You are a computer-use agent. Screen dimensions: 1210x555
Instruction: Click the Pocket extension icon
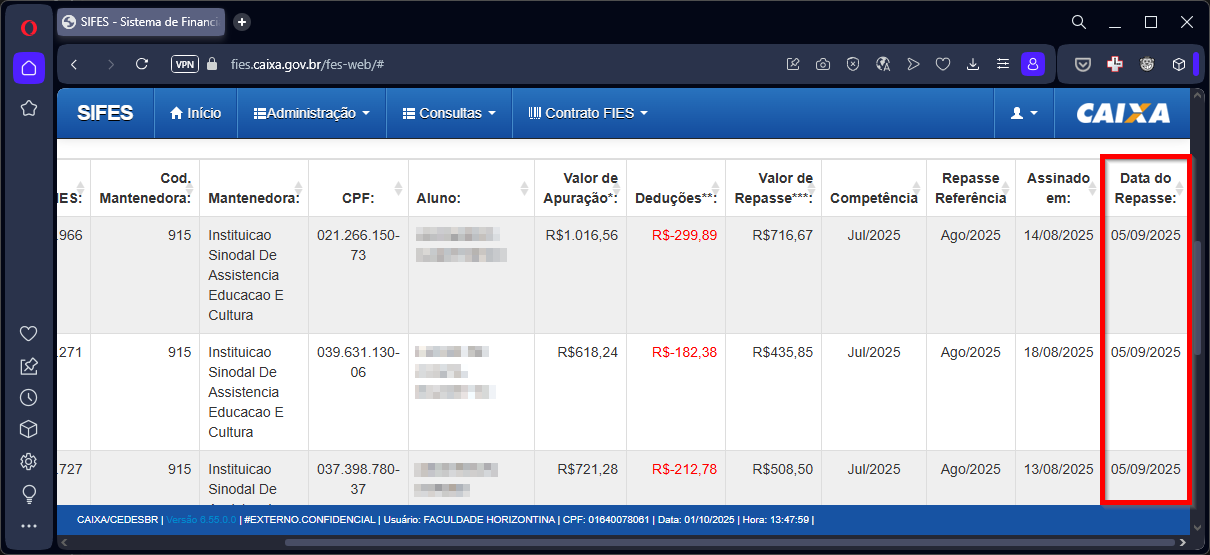point(1082,64)
